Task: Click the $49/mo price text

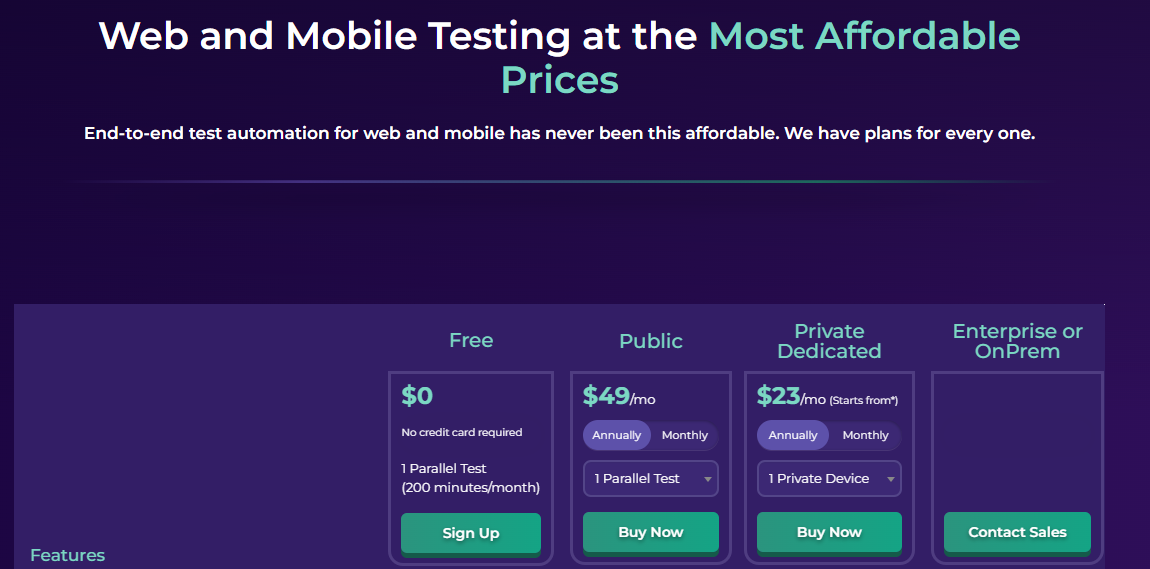Action: pyautogui.click(x=619, y=397)
